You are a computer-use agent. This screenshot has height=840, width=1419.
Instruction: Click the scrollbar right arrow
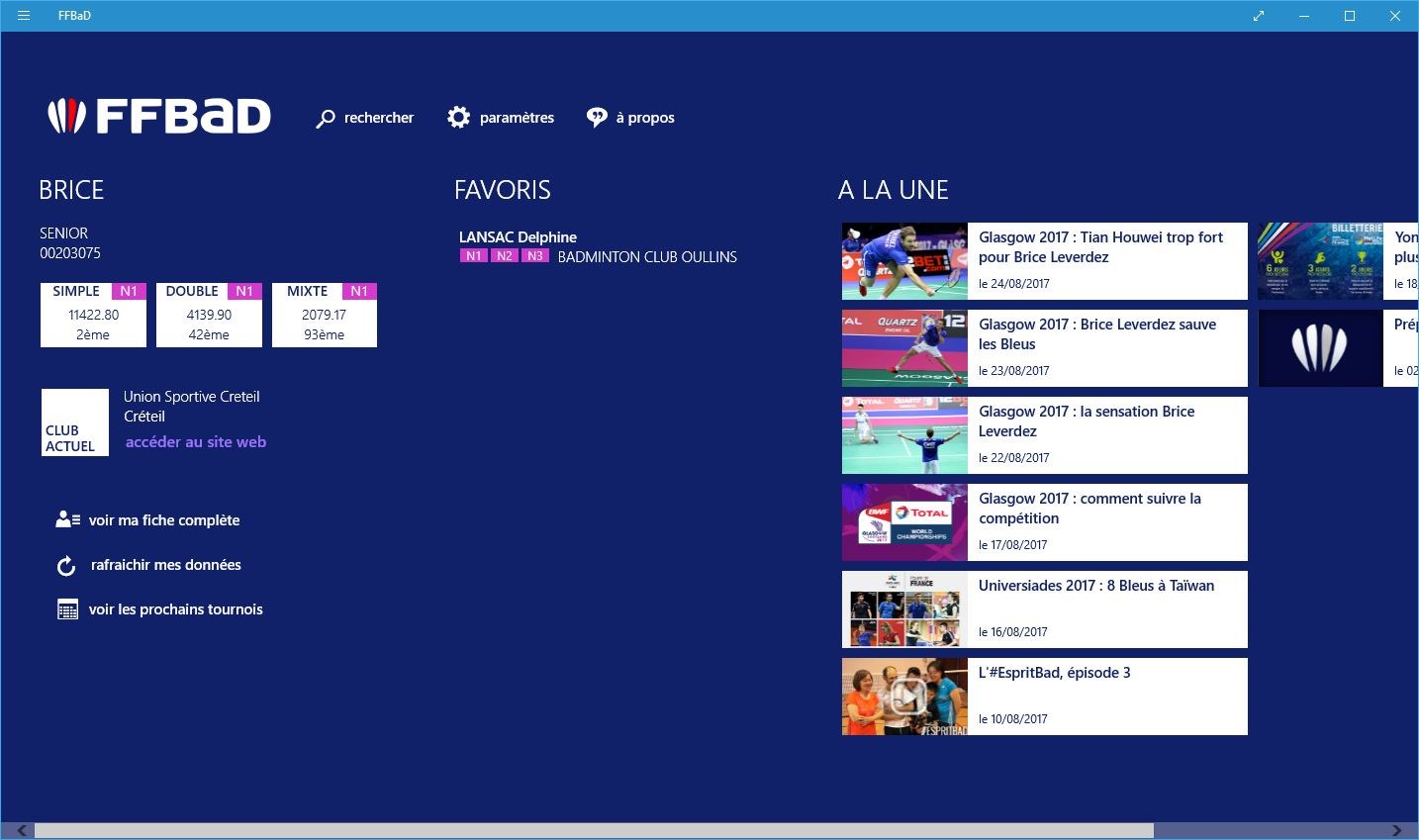tap(1396, 831)
